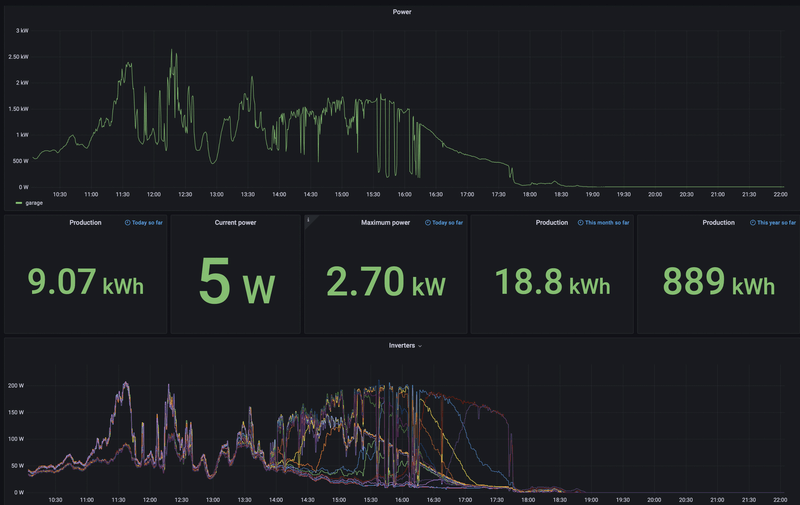Open the Current power panel title menu
Screen dimensions: 800x505
pos(235,223)
